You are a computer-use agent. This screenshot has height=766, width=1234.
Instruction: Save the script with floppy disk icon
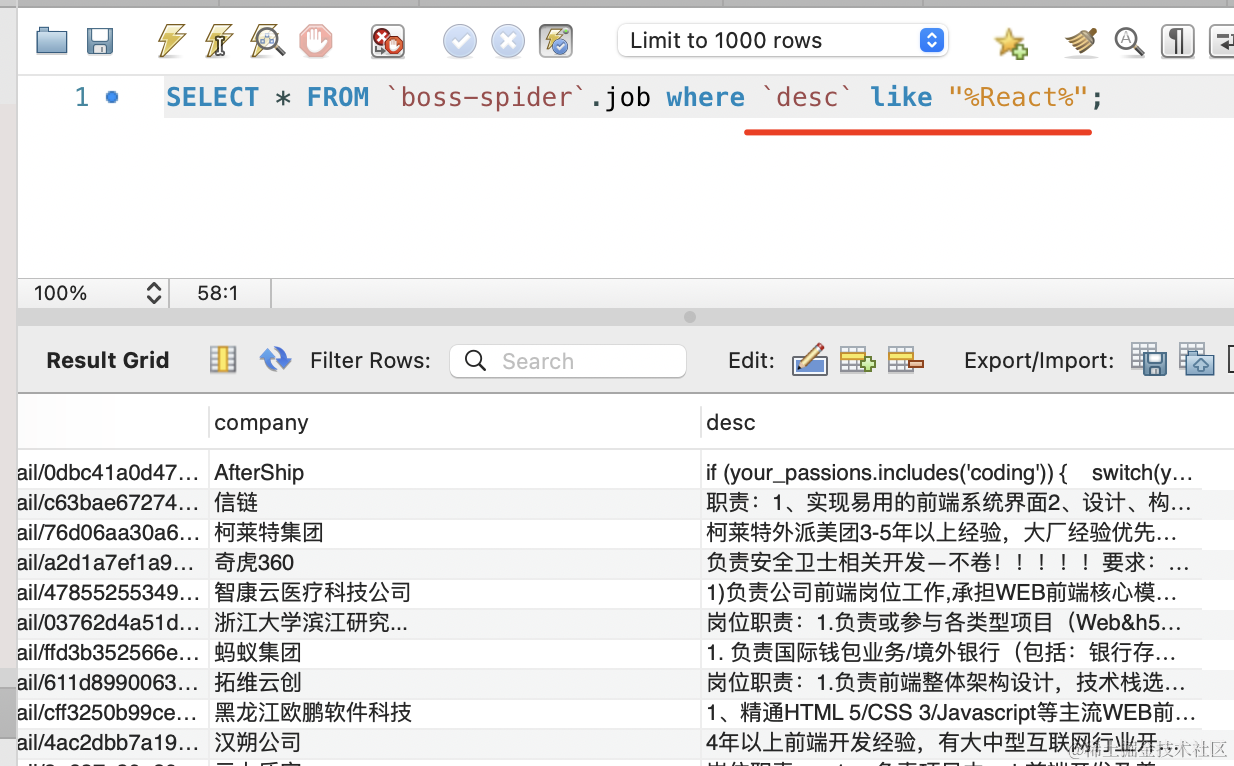click(100, 41)
